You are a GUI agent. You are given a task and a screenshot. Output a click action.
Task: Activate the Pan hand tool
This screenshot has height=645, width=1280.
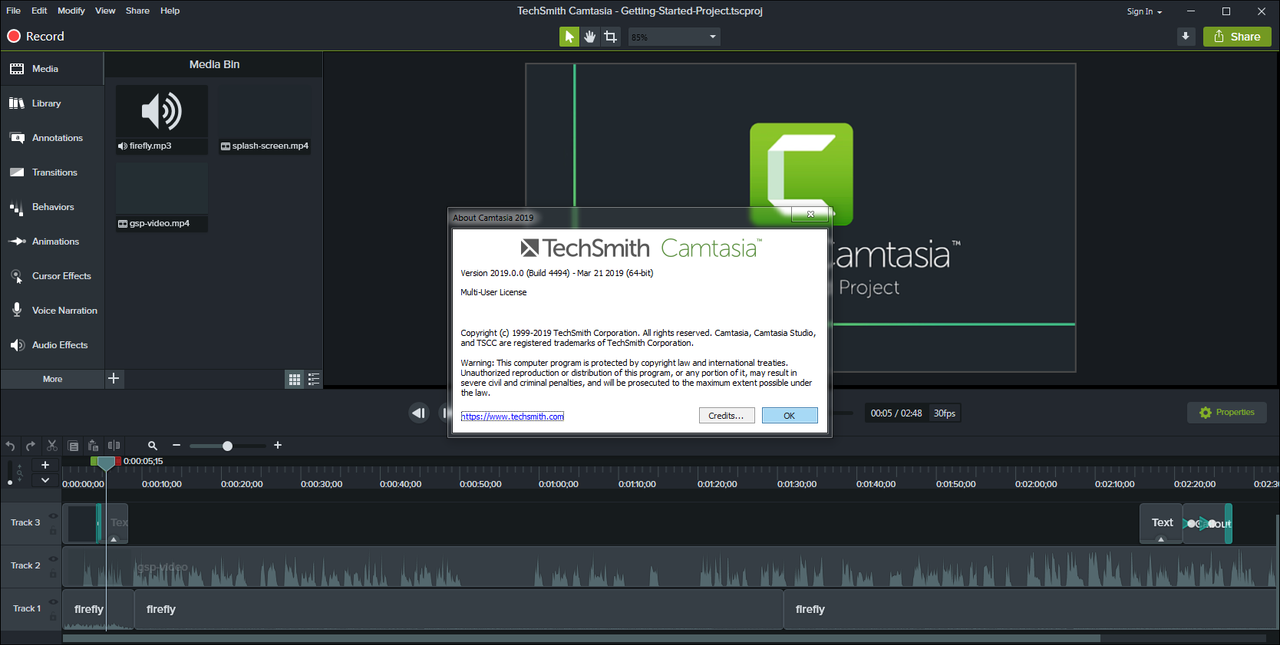point(590,37)
